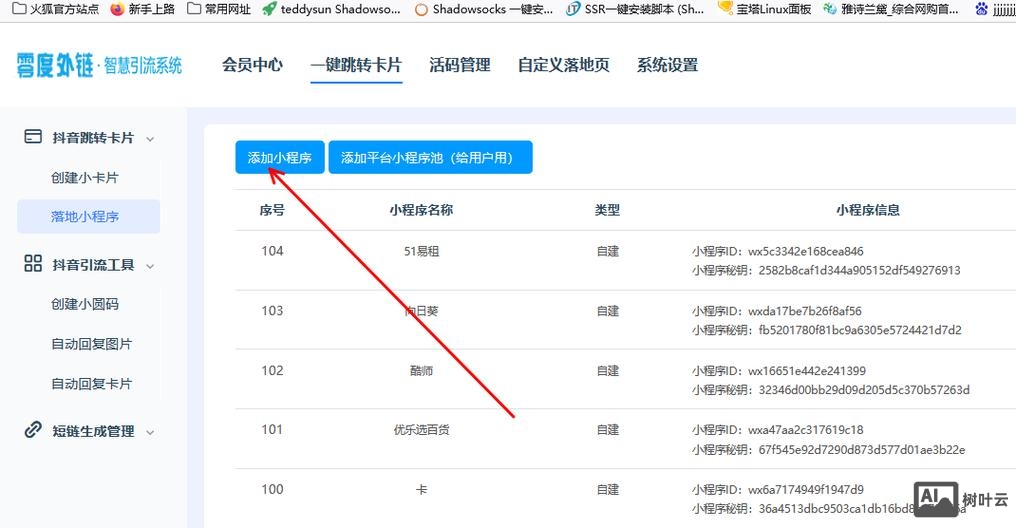Open the teddysun Shadowsocks bookmark
The image size is (1016, 528).
[331, 8]
